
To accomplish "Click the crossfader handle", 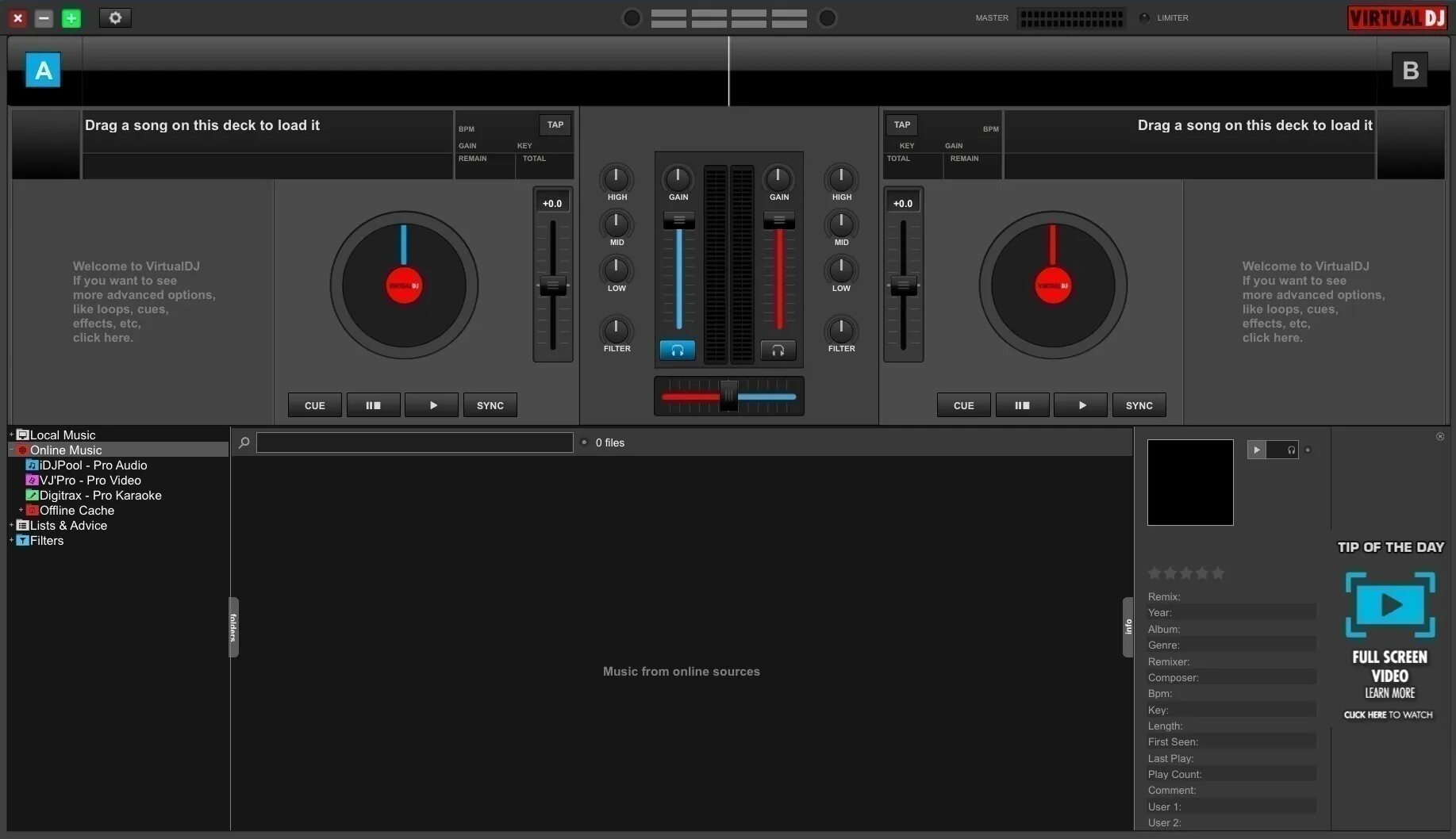I will (x=728, y=395).
